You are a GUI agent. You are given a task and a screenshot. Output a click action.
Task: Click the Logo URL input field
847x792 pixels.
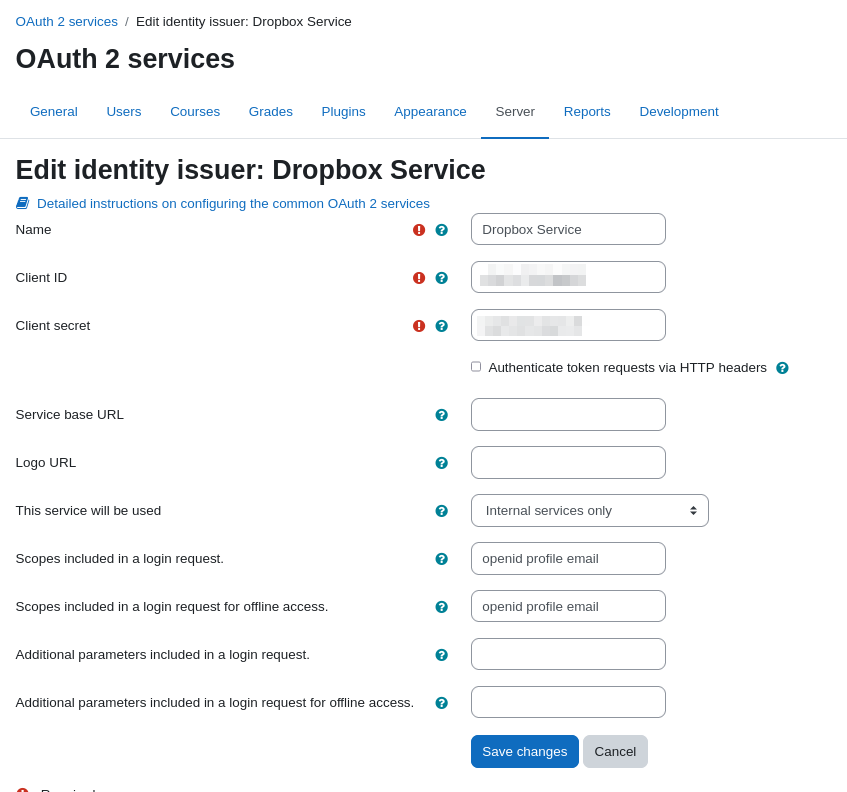pyautogui.click(x=568, y=462)
